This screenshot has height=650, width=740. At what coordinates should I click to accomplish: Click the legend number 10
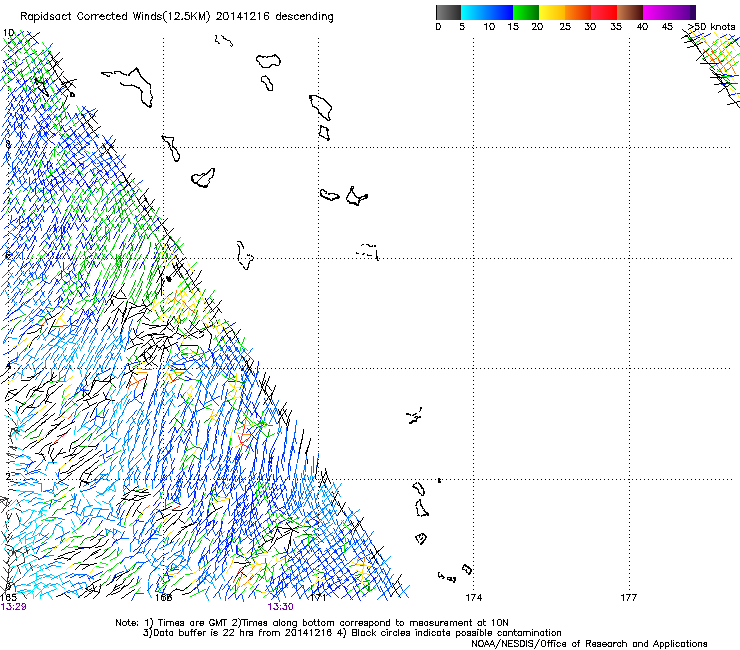pos(489,27)
